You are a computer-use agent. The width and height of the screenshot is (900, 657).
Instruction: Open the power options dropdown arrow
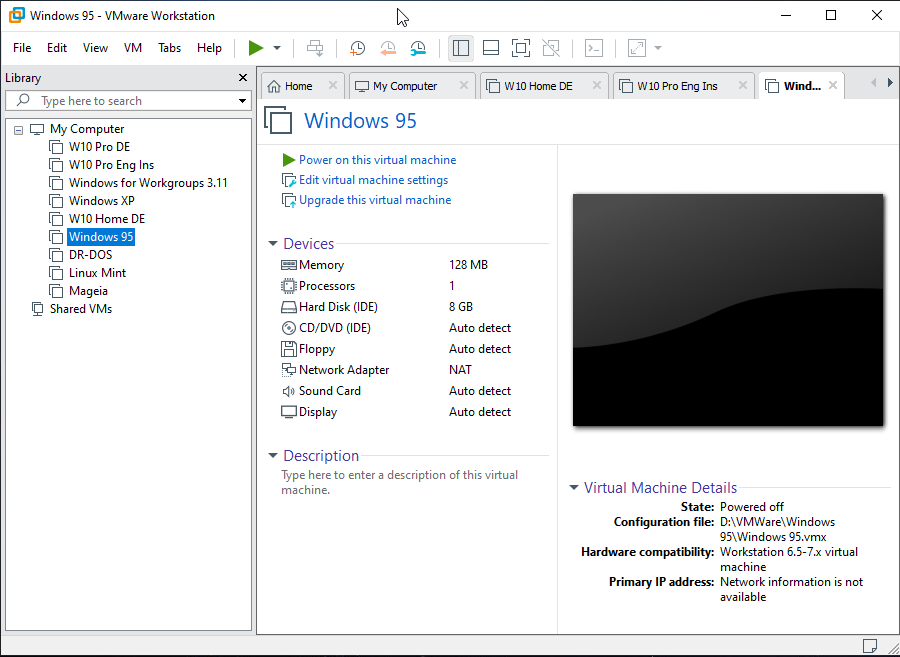[x=277, y=48]
